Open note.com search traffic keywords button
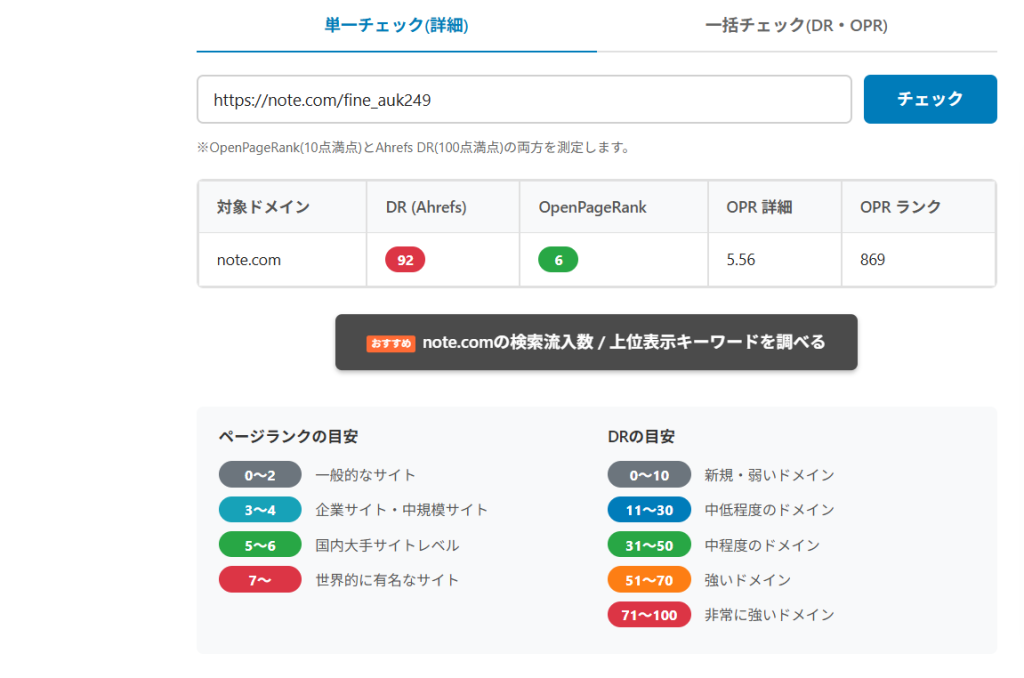Viewport: 1024px width, 678px height. click(x=596, y=342)
